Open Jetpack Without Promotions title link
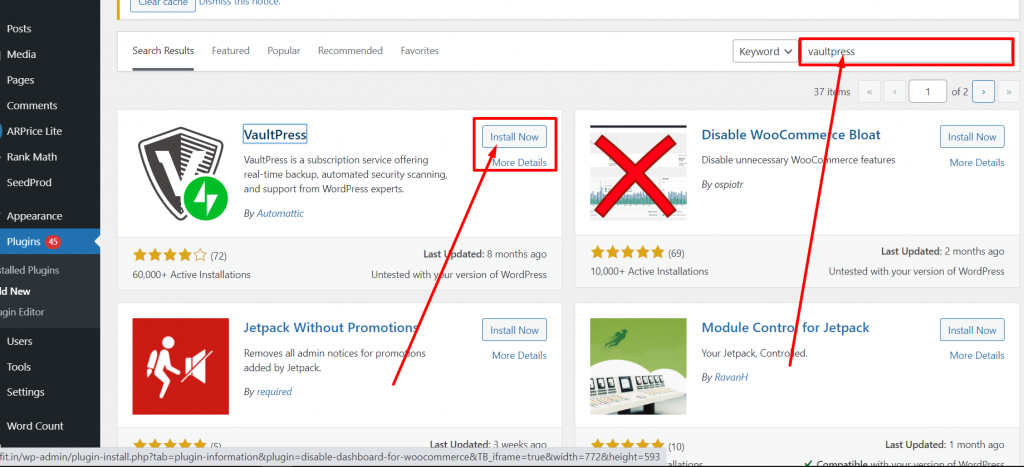1024x467 pixels. tap(330, 327)
